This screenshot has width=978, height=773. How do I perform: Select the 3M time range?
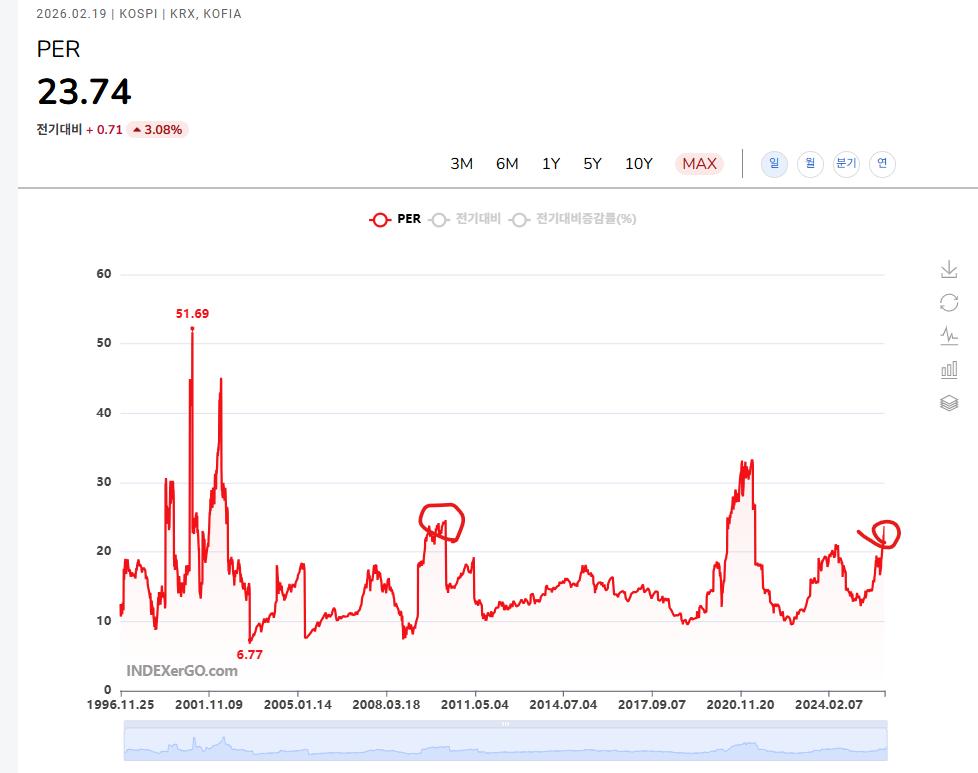click(461, 164)
